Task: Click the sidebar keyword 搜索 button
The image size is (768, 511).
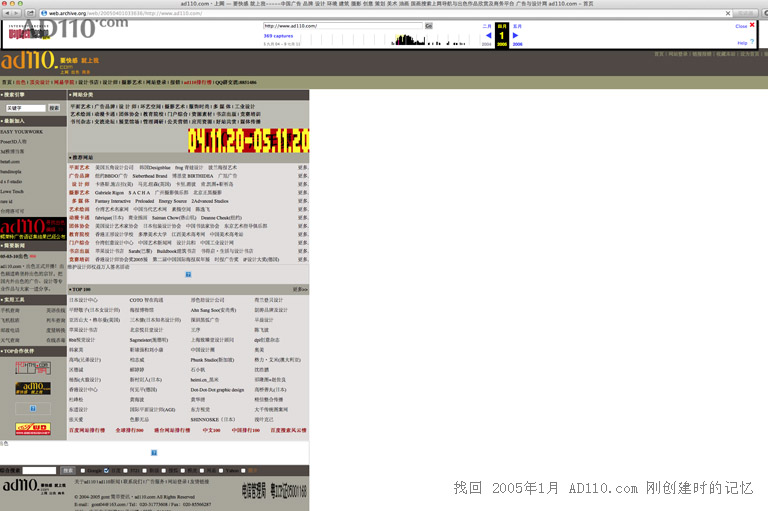Action: (54, 108)
